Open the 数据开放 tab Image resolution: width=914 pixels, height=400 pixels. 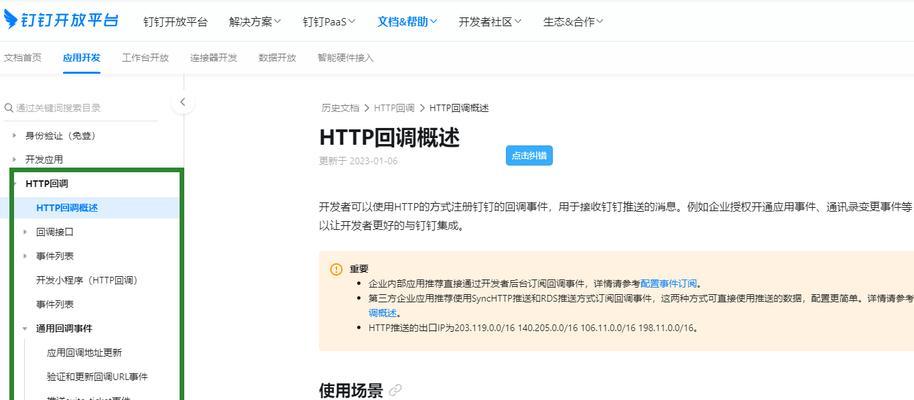coord(277,57)
